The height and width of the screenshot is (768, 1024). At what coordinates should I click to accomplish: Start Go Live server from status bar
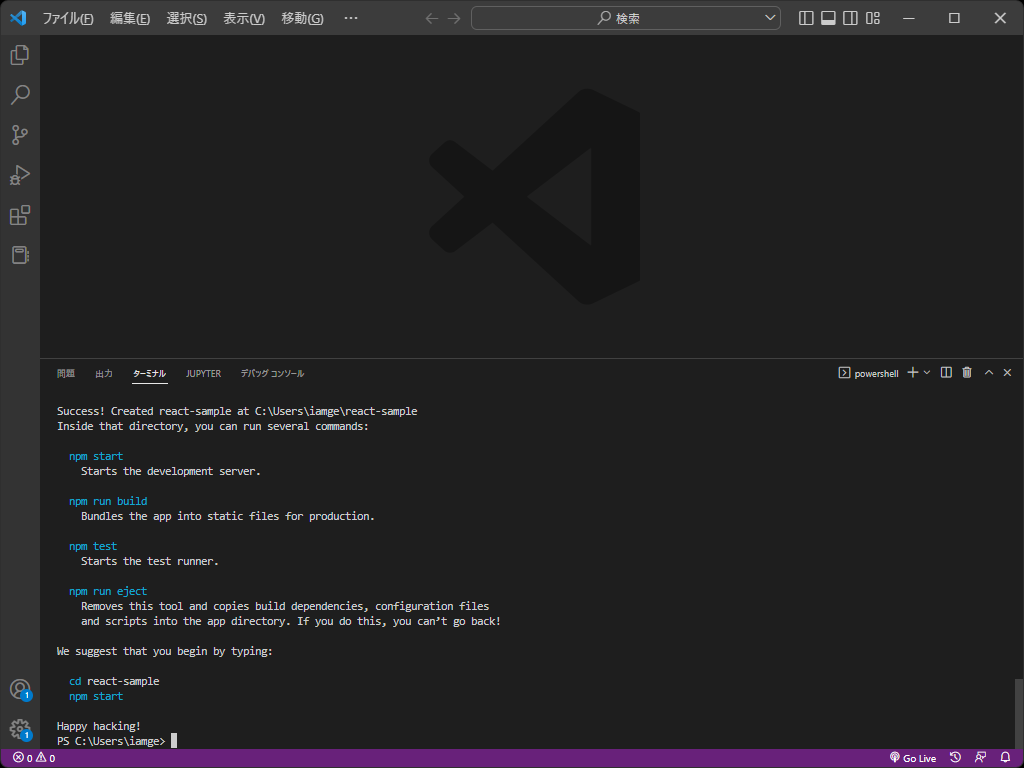912,758
